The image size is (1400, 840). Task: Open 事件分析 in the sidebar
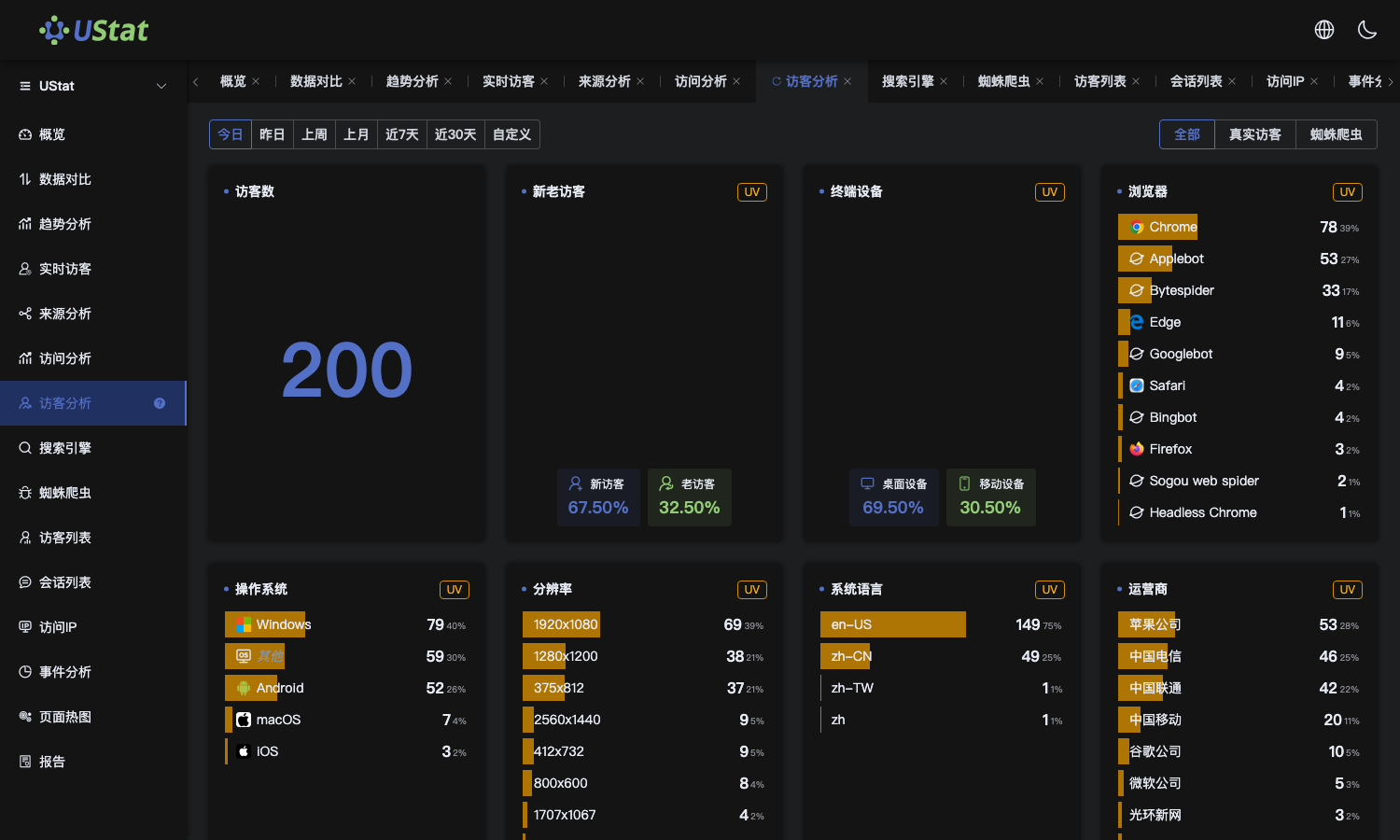[x=93, y=672]
